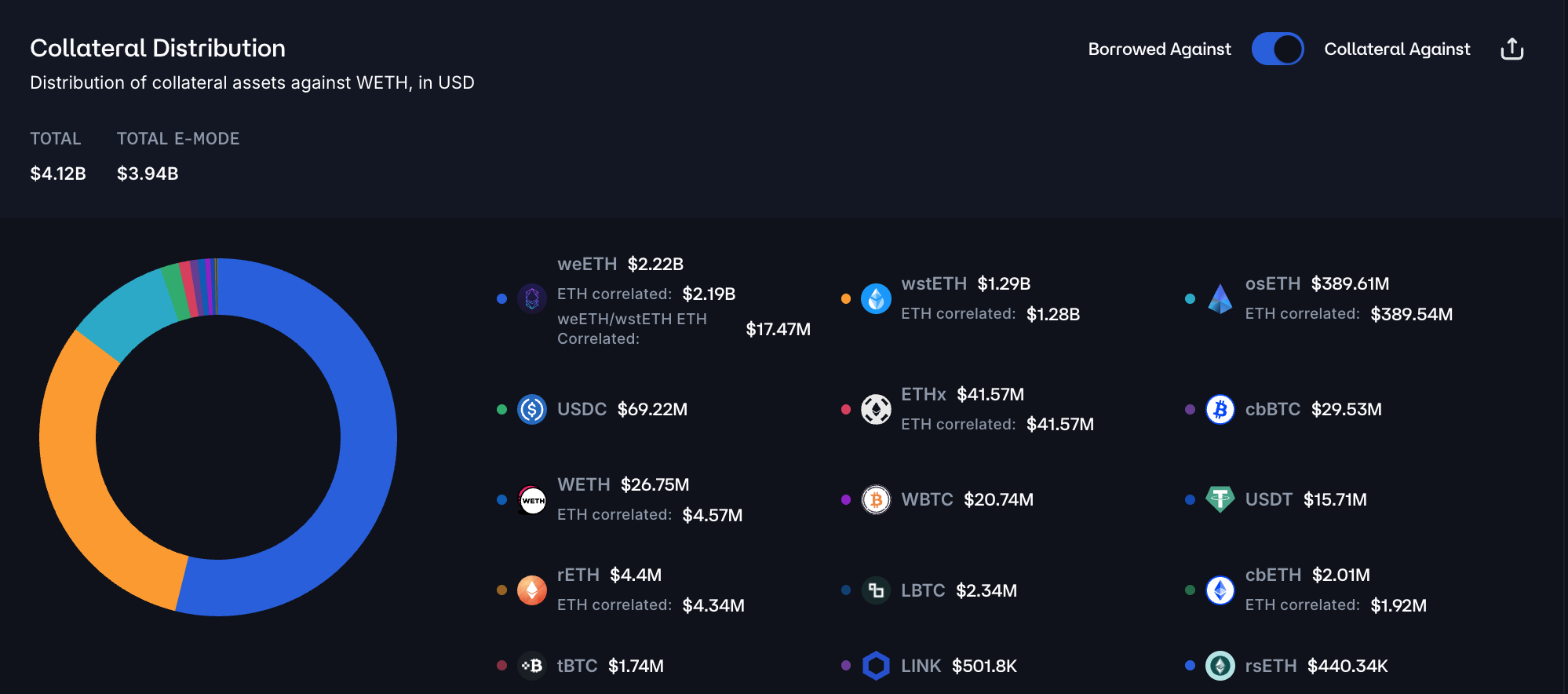Click the weETH token icon

coord(532,298)
